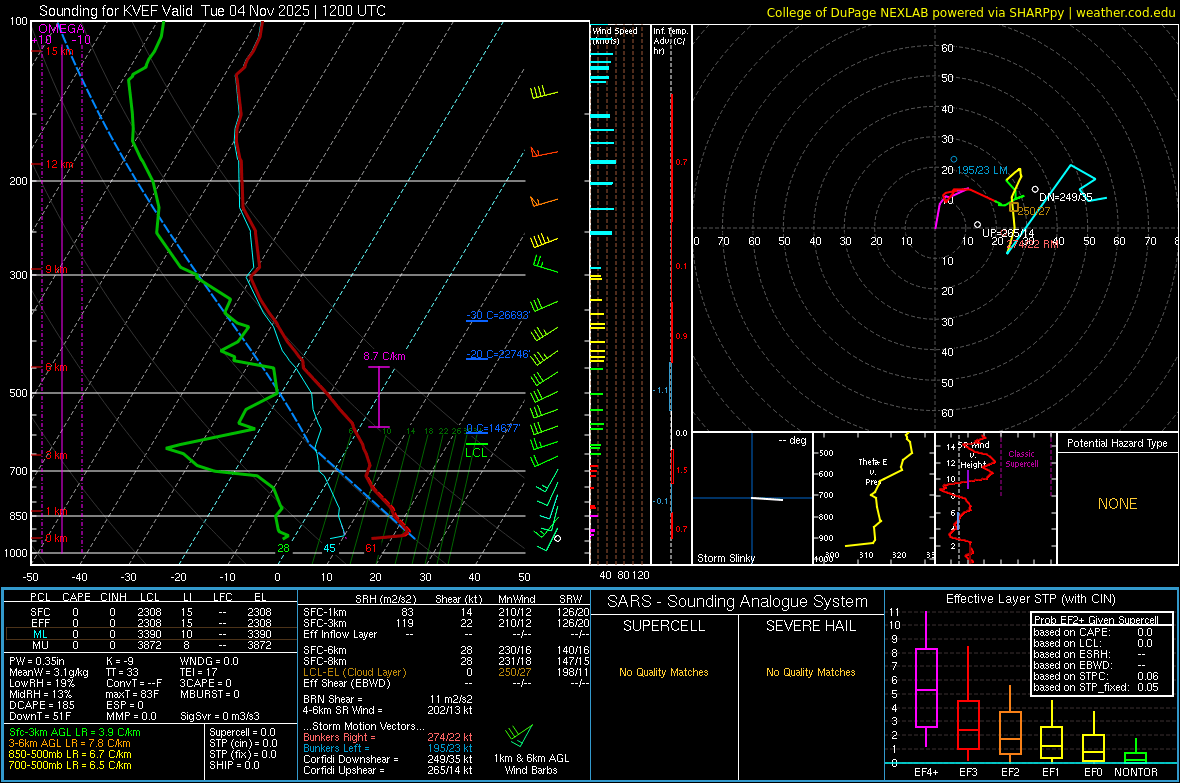Viewport: 1180px width, 783px height.
Task: Click the SEVERE HAIL column heading
Action: [810, 626]
